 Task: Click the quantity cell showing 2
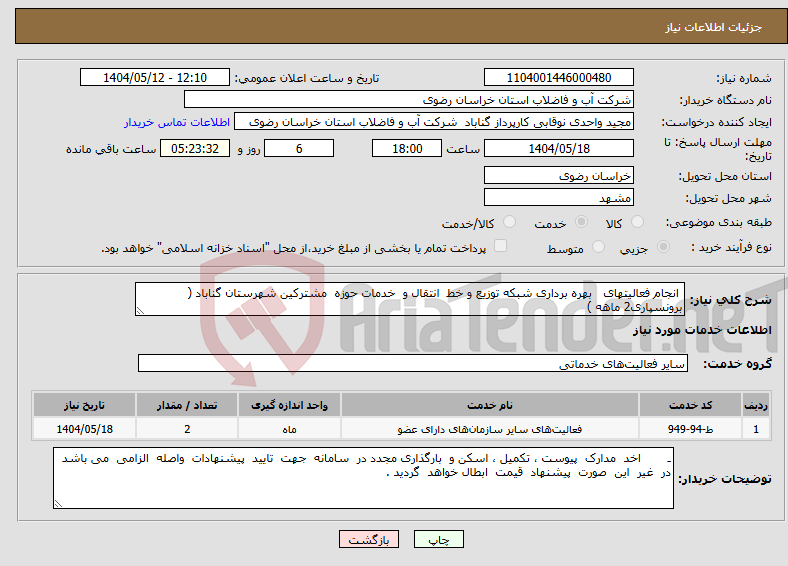pyautogui.click(x=187, y=429)
